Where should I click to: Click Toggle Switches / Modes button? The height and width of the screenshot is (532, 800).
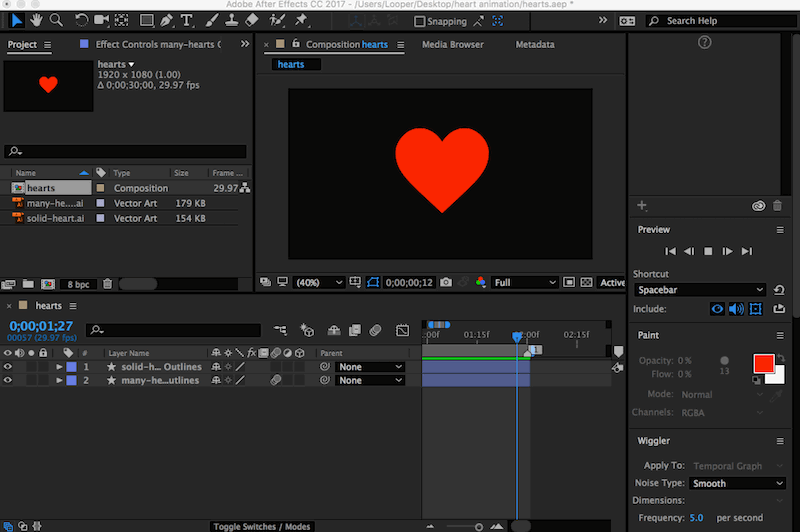pyautogui.click(x=262, y=526)
